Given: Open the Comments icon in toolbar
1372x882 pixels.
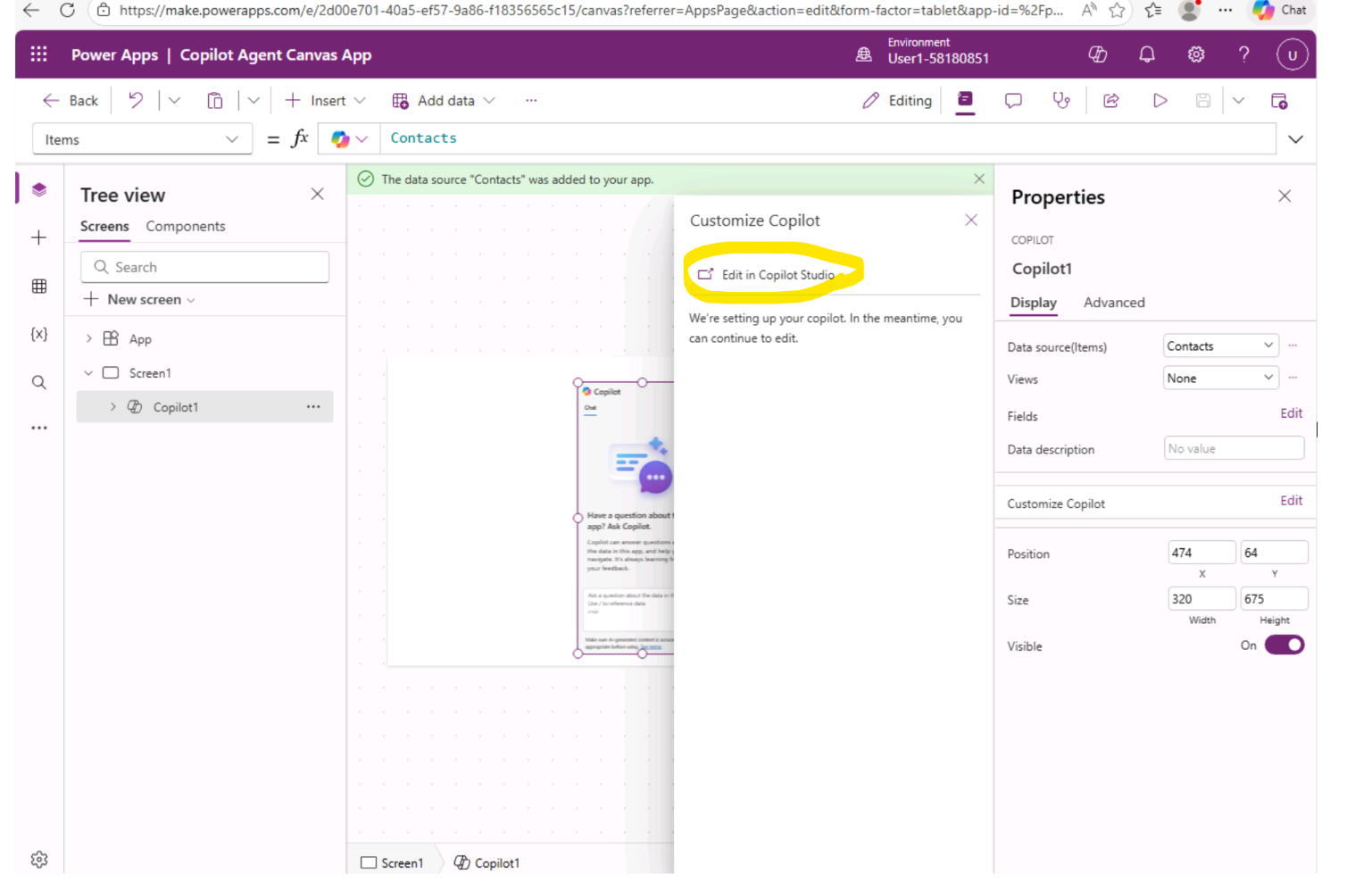Looking at the screenshot, I should tap(1013, 101).
